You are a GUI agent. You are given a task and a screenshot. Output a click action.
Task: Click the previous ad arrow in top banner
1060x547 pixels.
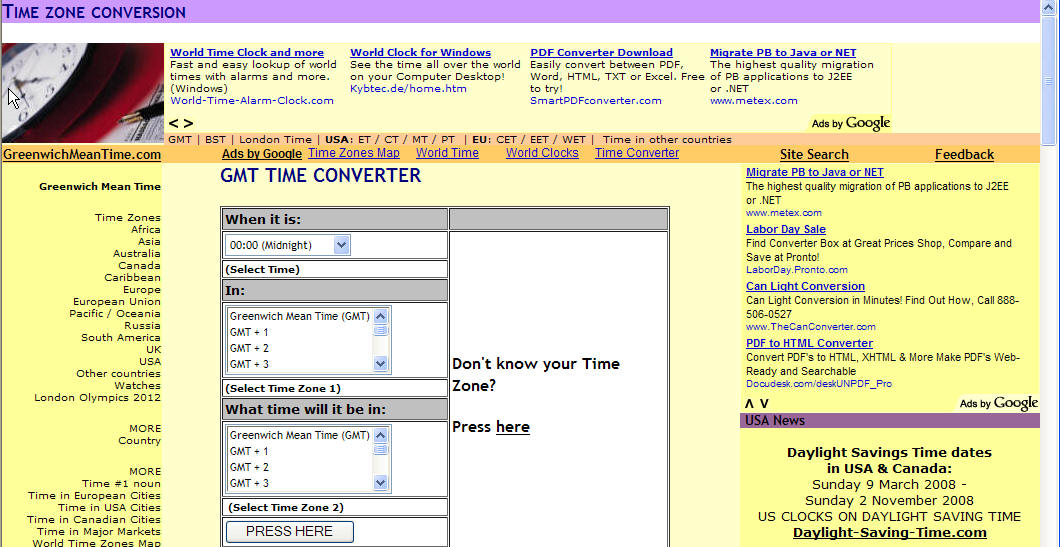click(174, 123)
